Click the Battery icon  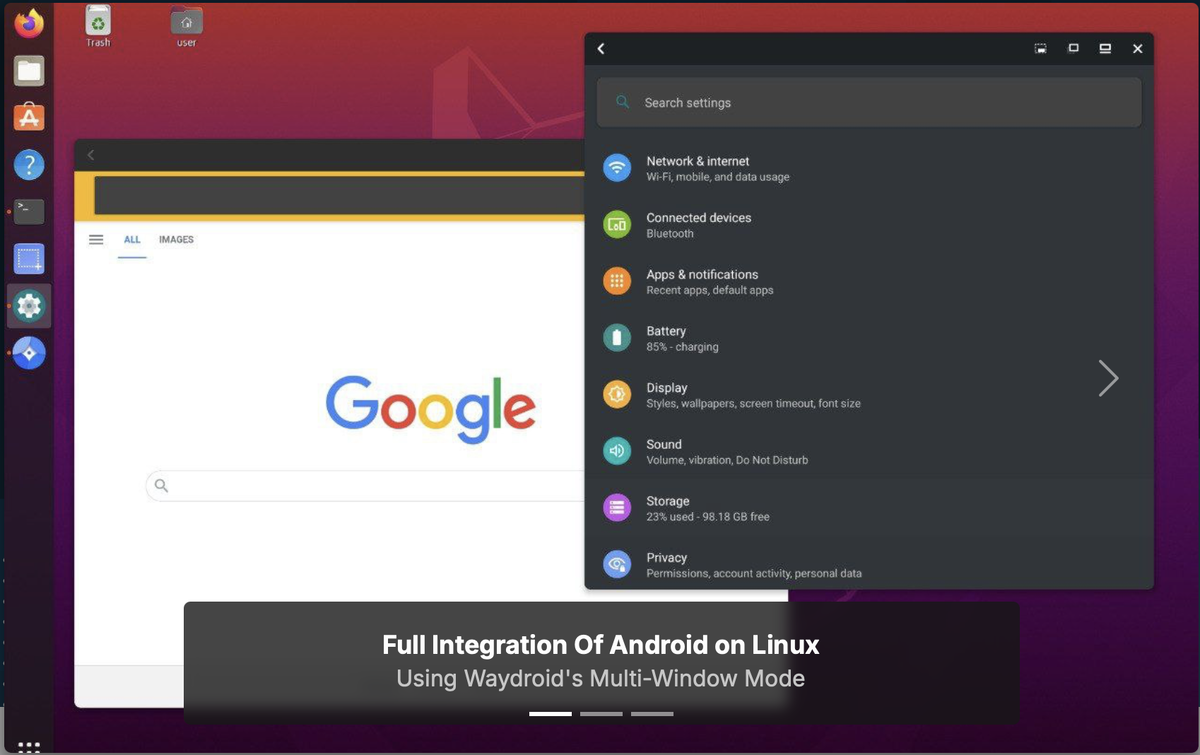617,338
